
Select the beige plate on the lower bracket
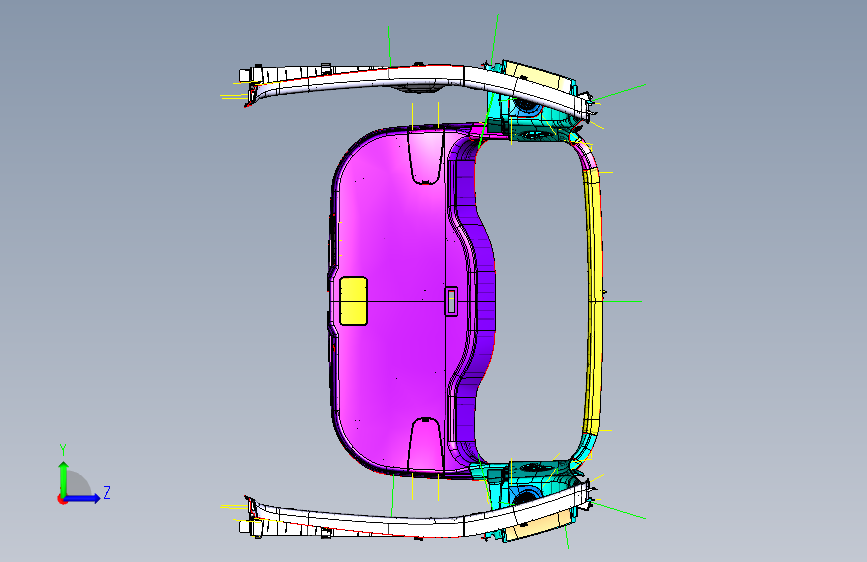pyautogui.click(x=539, y=525)
